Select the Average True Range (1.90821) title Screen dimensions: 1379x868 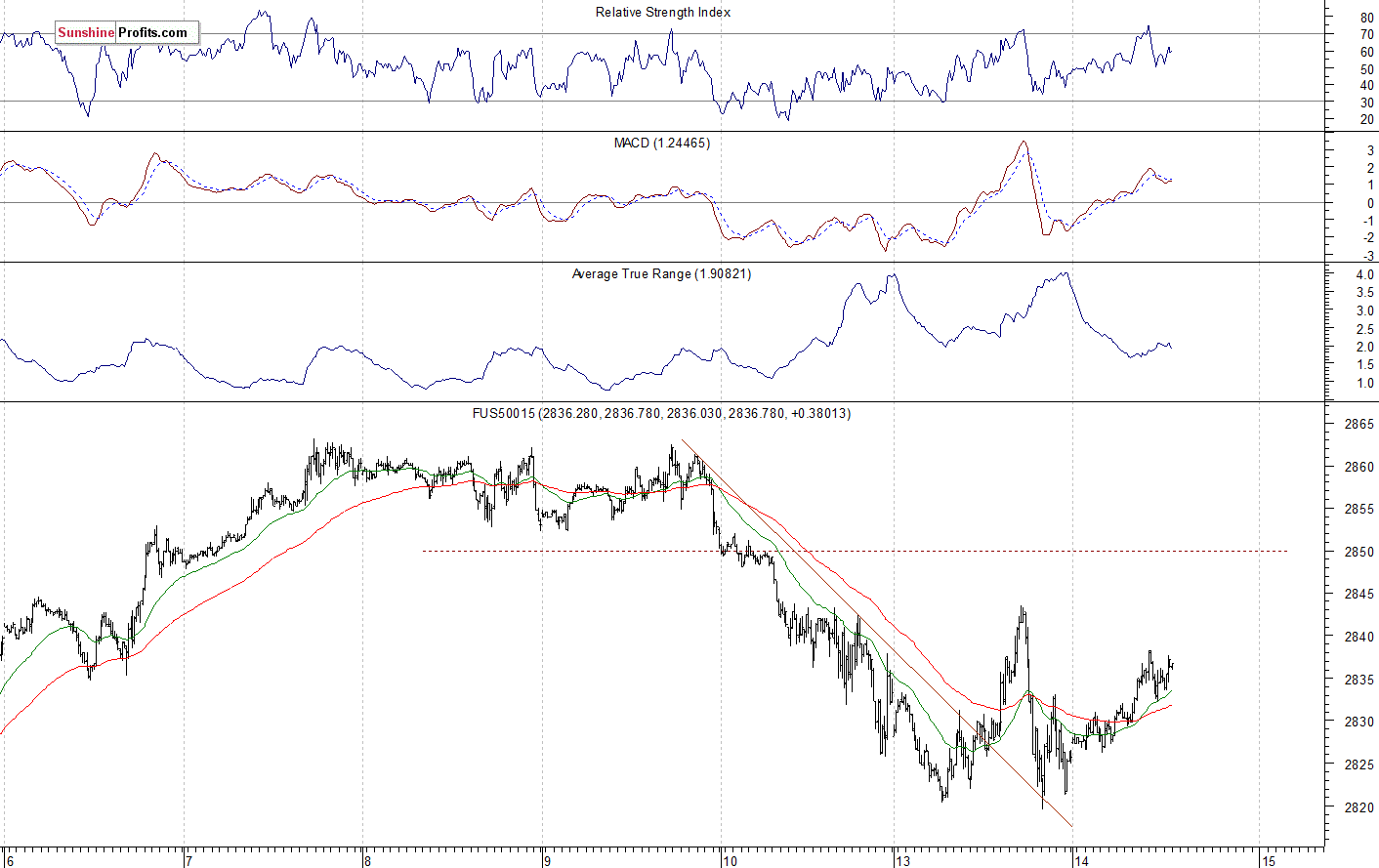pos(661,274)
